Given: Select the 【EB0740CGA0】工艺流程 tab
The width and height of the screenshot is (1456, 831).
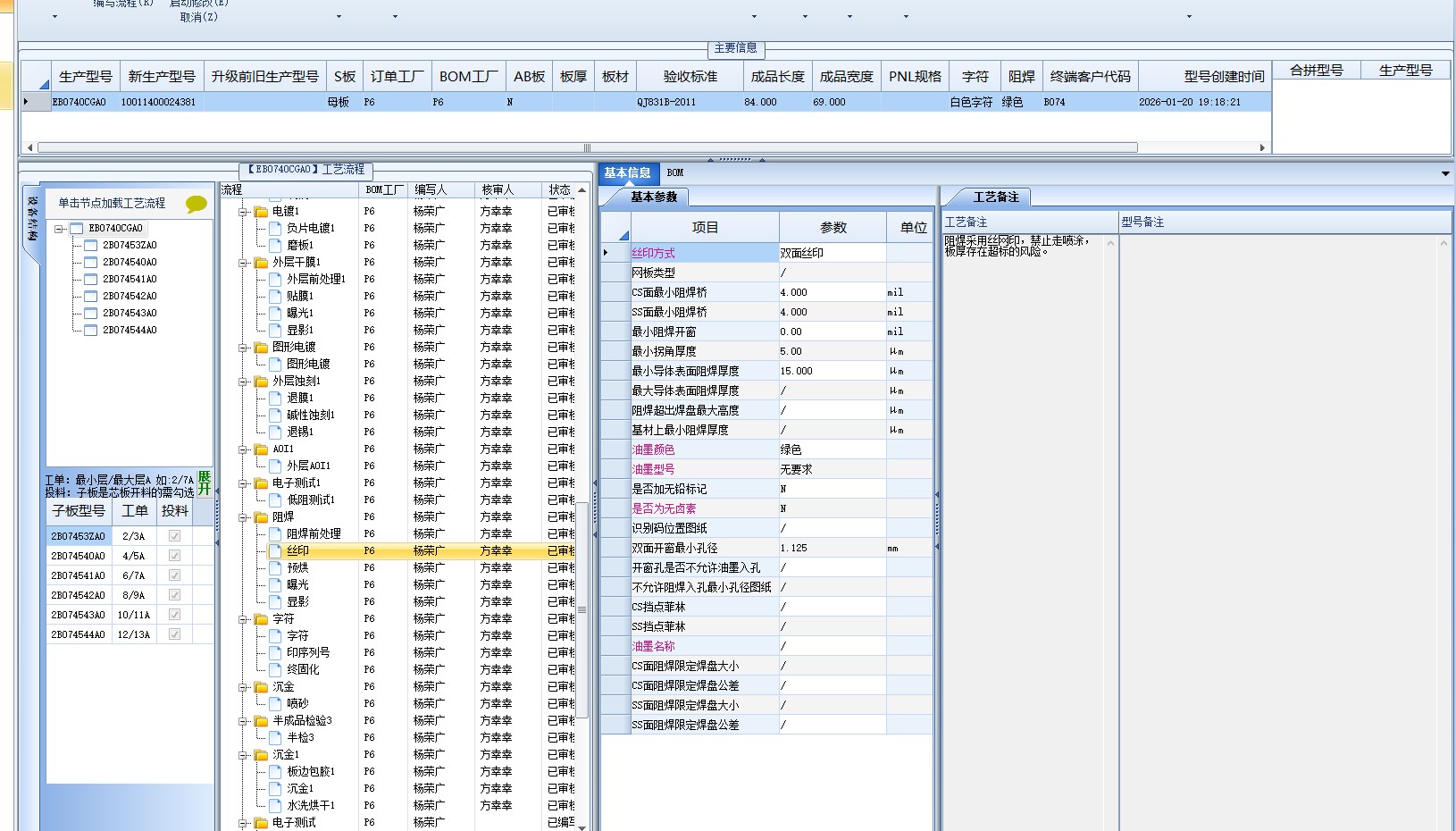Looking at the screenshot, I should point(306,170).
